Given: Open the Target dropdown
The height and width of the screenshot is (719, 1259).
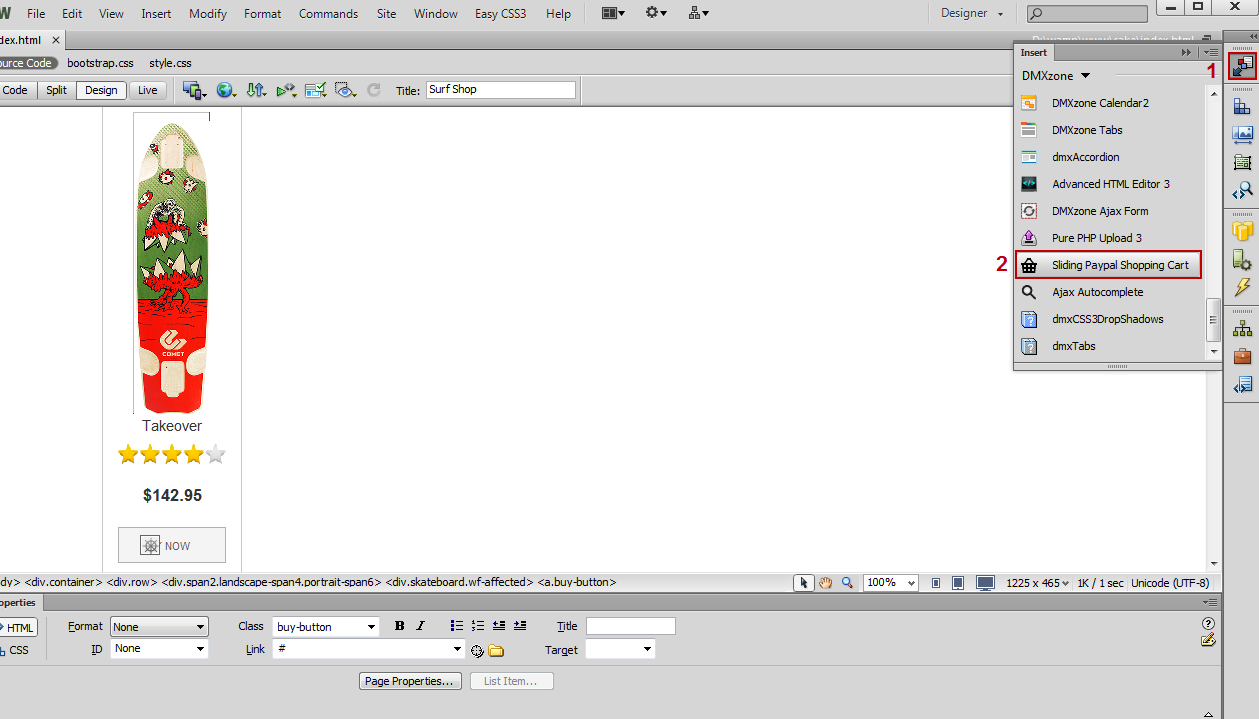Looking at the screenshot, I should (x=620, y=649).
